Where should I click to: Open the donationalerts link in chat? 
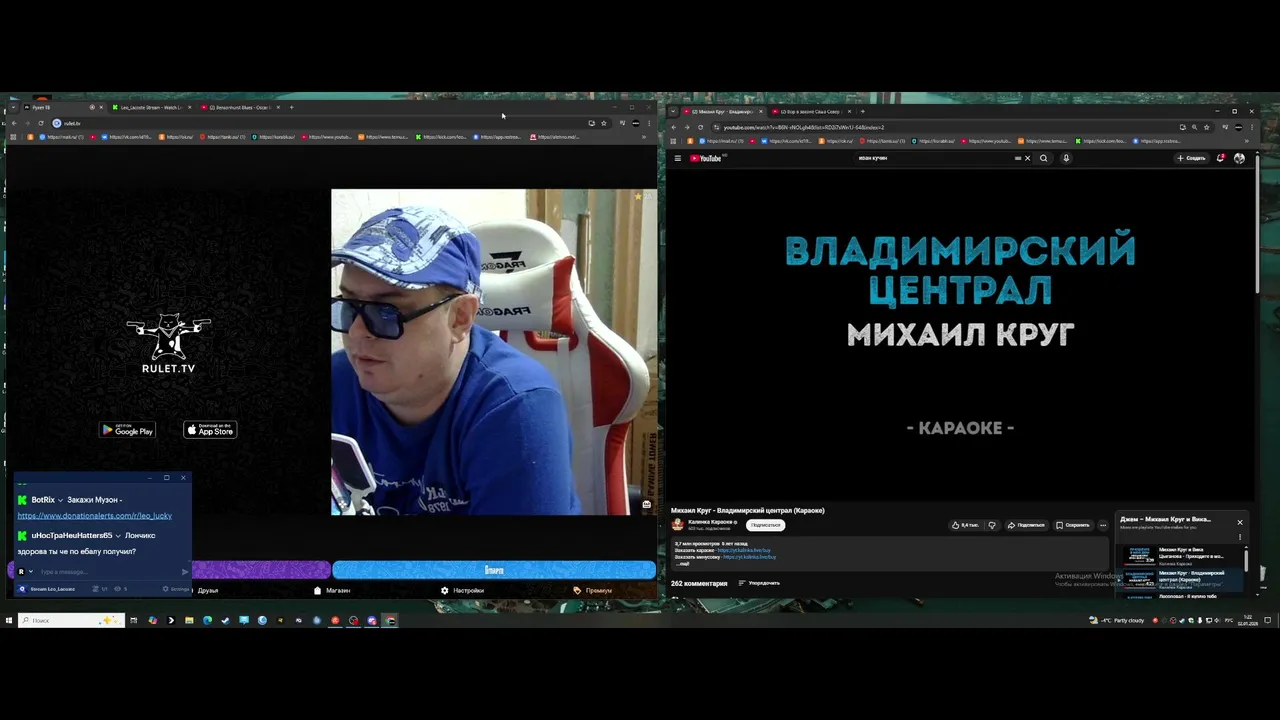pyautogui.click(x=95, y=516)
